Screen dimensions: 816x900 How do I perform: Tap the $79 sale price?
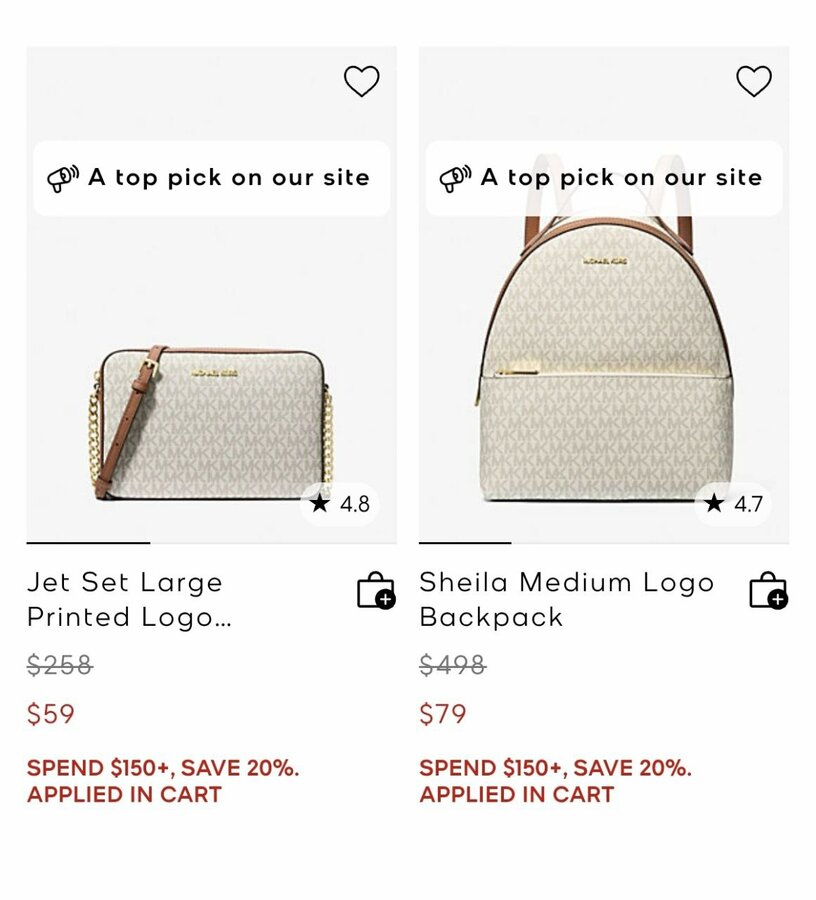pos(443,714)
